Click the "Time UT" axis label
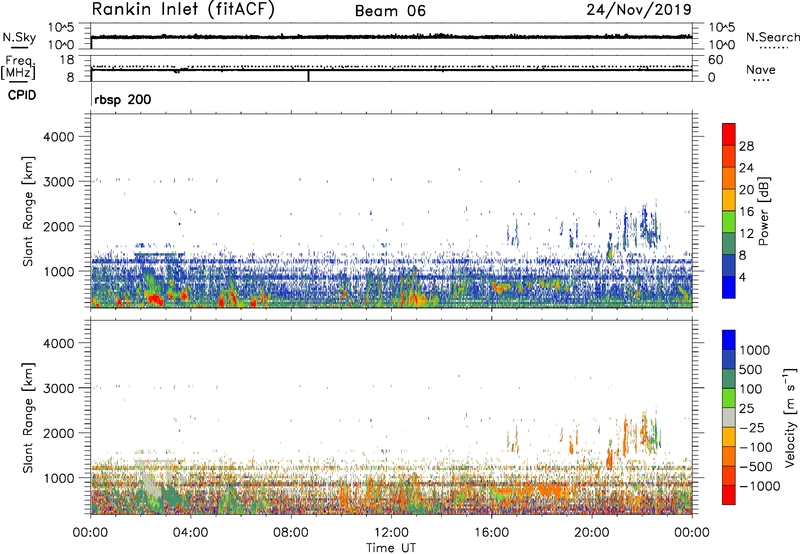The image size is (800, 554). [391, 548]
